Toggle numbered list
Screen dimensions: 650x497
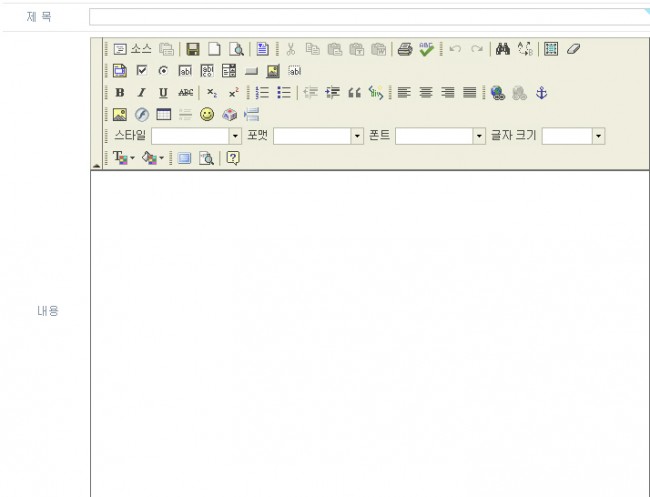click(262, 93)
